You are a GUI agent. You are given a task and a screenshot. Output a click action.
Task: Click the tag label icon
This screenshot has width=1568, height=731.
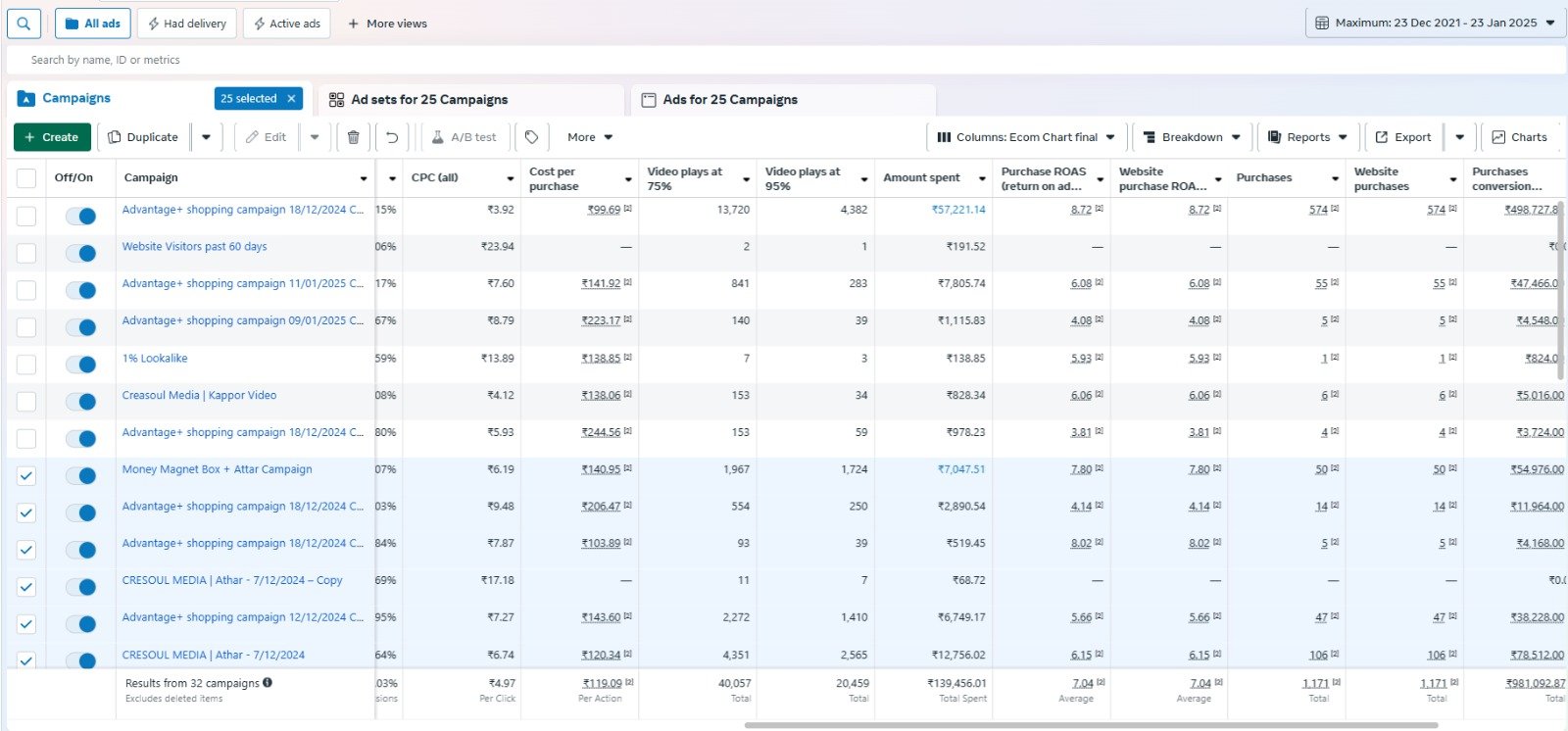(x=531, y=137)
